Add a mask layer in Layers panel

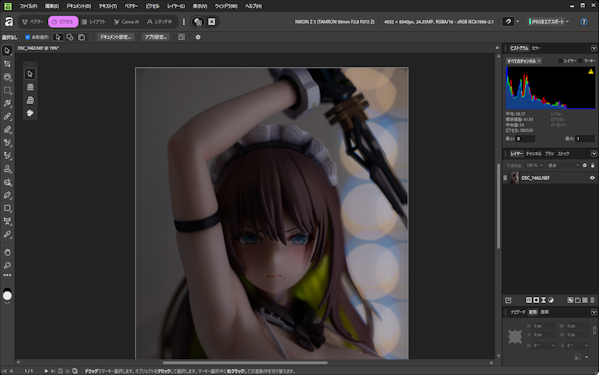[536, 300]
